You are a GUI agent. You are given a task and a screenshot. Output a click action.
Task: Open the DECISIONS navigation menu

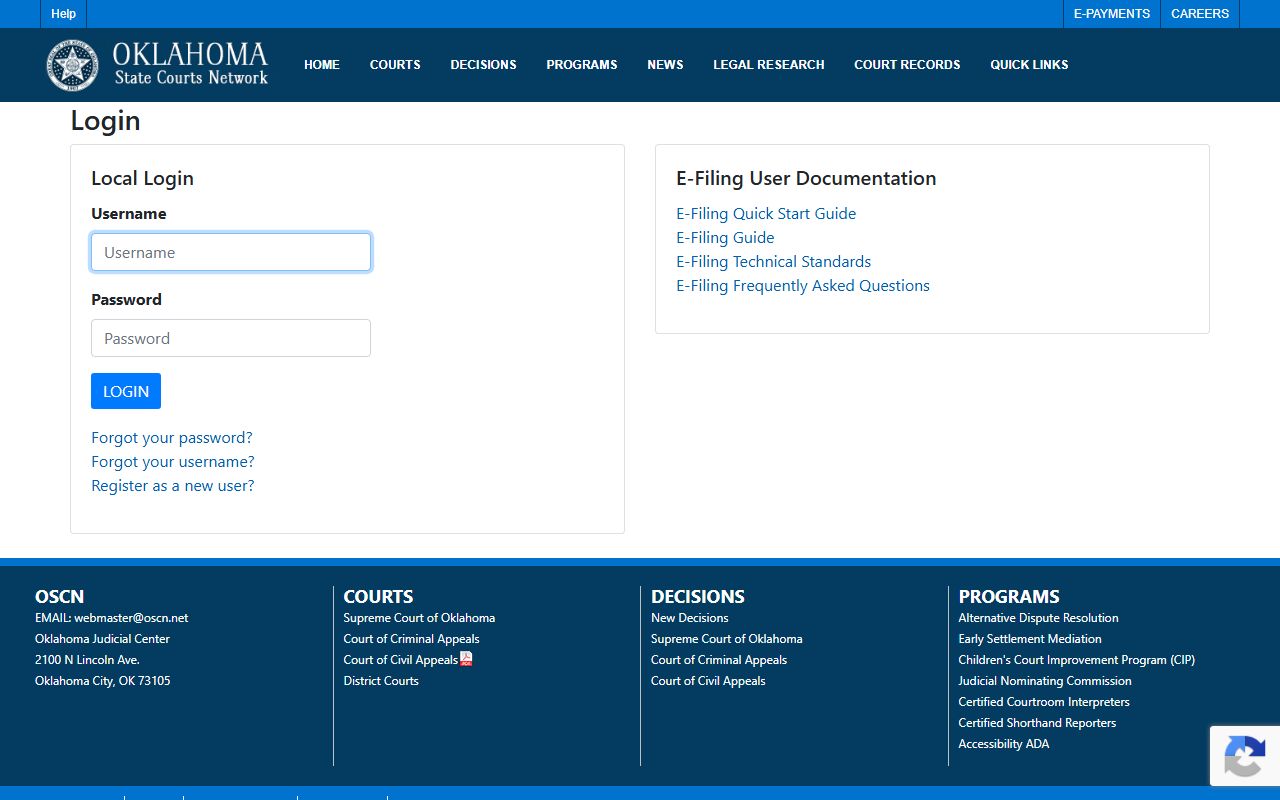pos(483,65)
